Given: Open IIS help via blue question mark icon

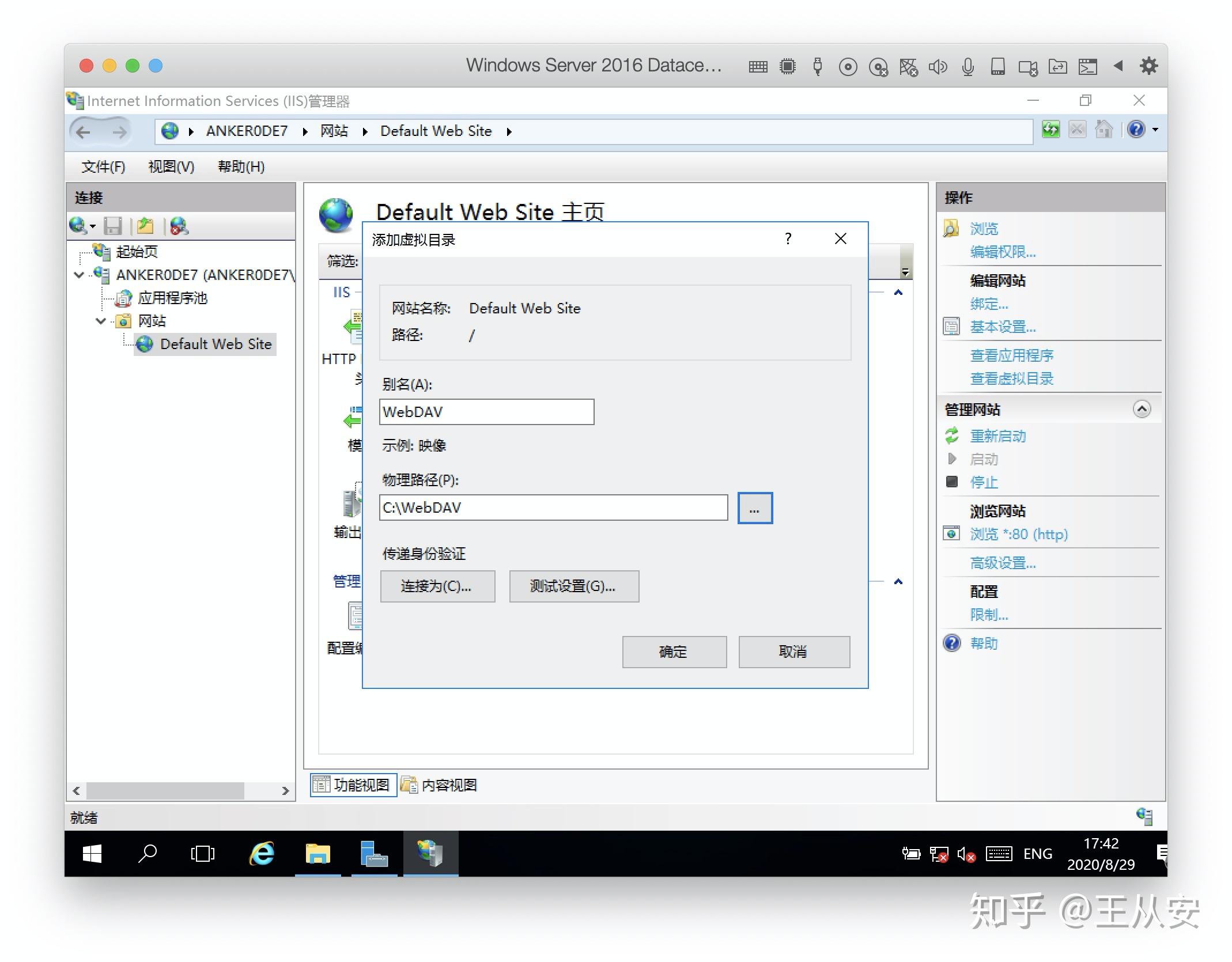Looking at the screenshot, I should (1136, 130).
